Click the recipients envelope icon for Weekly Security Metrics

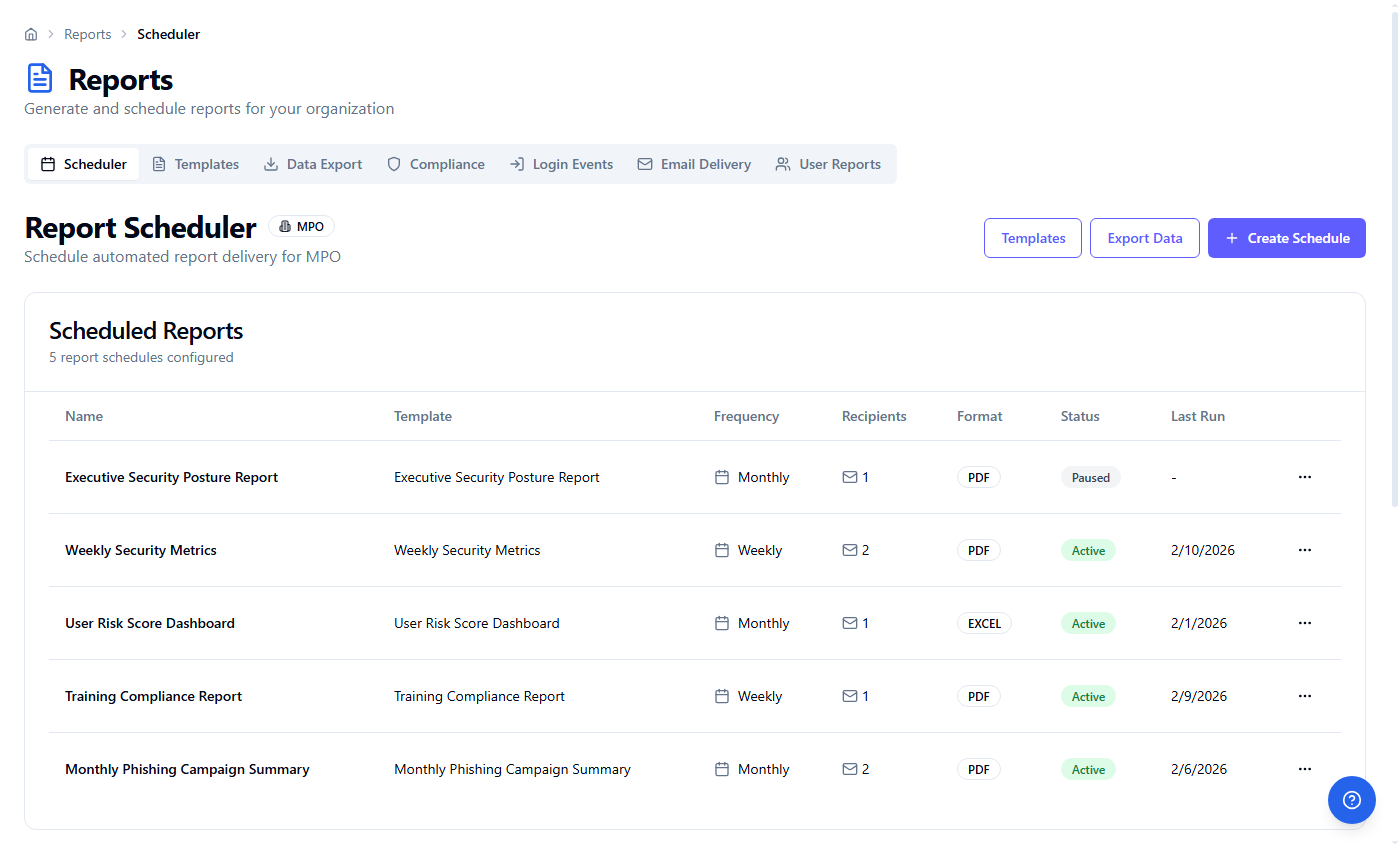pyautogui.click(x=849, y=549)
